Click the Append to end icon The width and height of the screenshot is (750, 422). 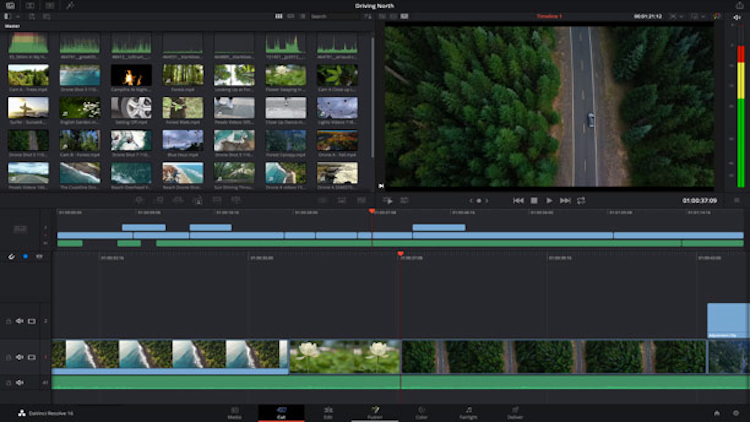coord(159,200)
